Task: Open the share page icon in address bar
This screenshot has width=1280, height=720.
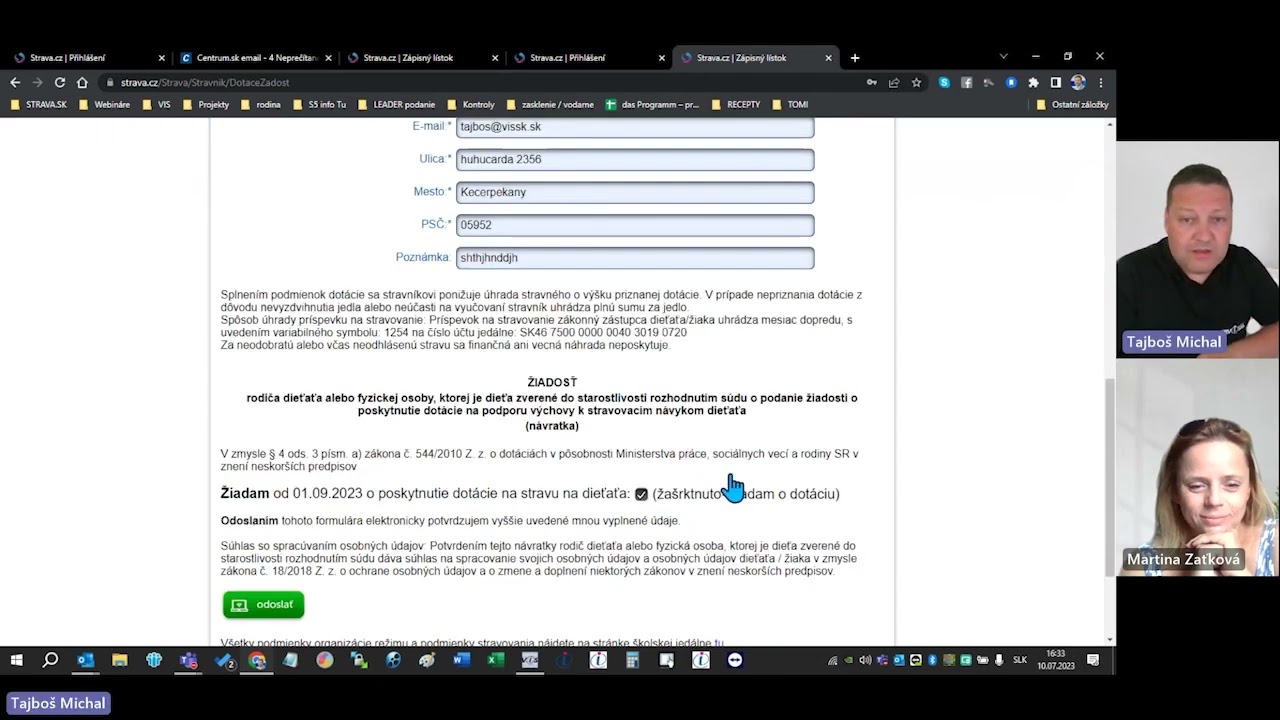Action: pos(894,83)
